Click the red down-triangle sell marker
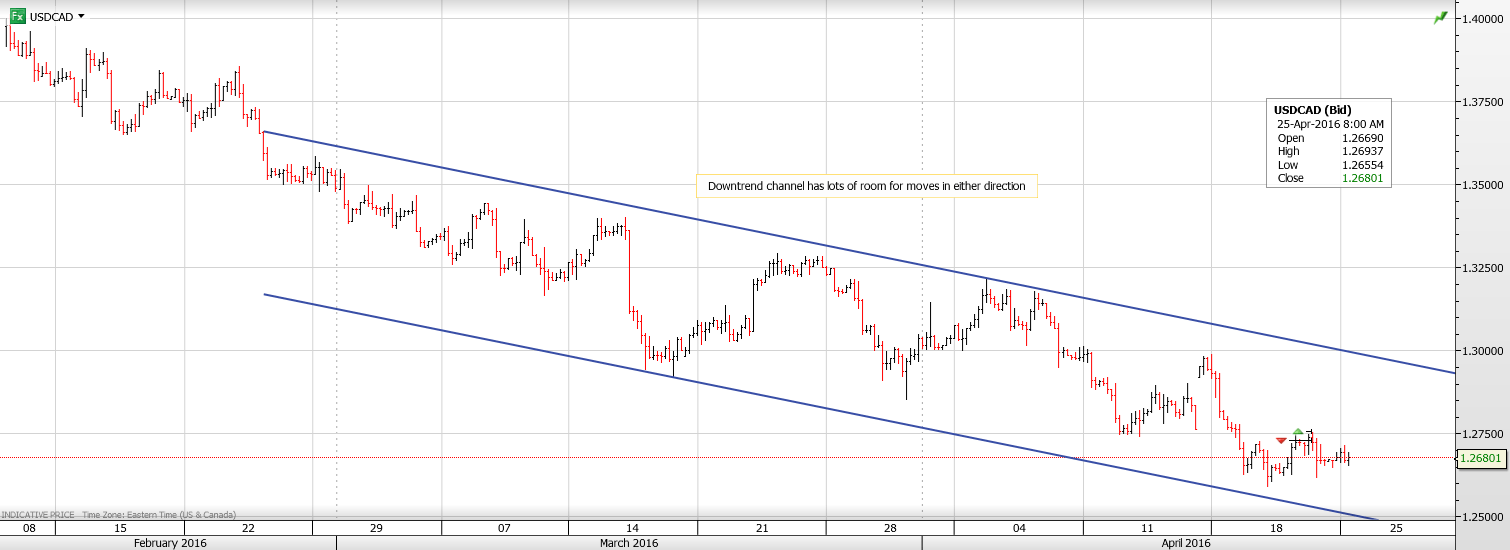Viewport: 1510px width, 550px height. click(x=1281, y=441)
